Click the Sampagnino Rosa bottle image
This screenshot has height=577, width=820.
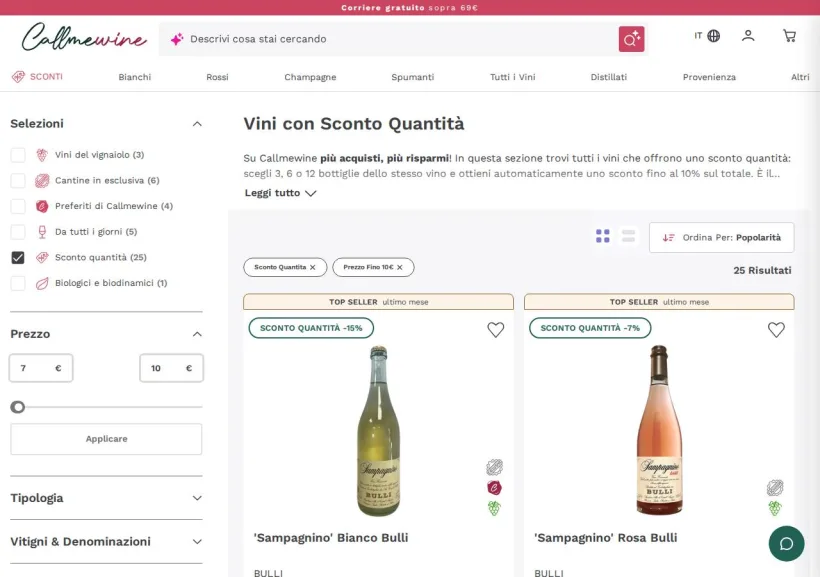(x=659, y=430)
